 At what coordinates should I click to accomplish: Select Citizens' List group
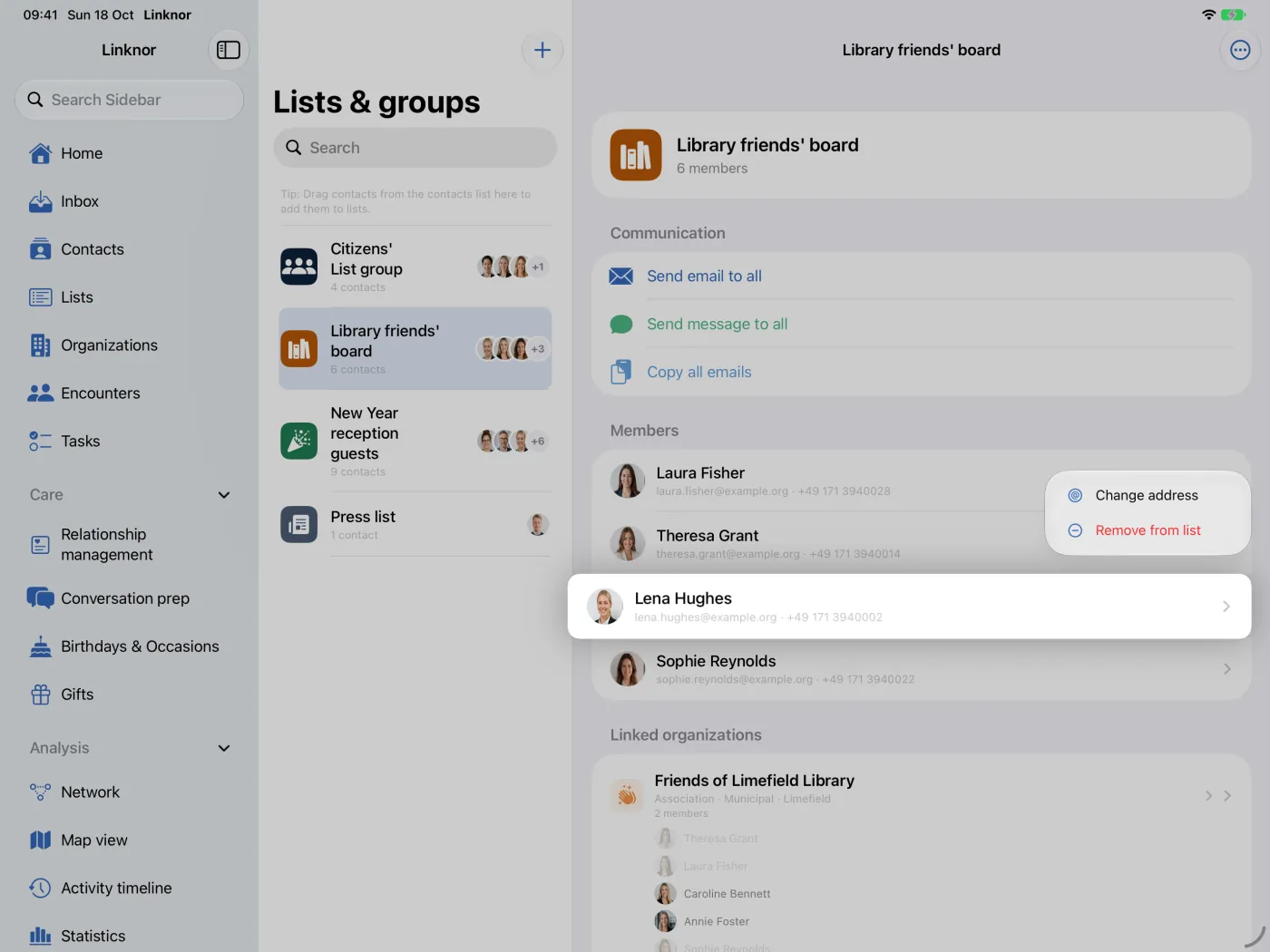415,267
